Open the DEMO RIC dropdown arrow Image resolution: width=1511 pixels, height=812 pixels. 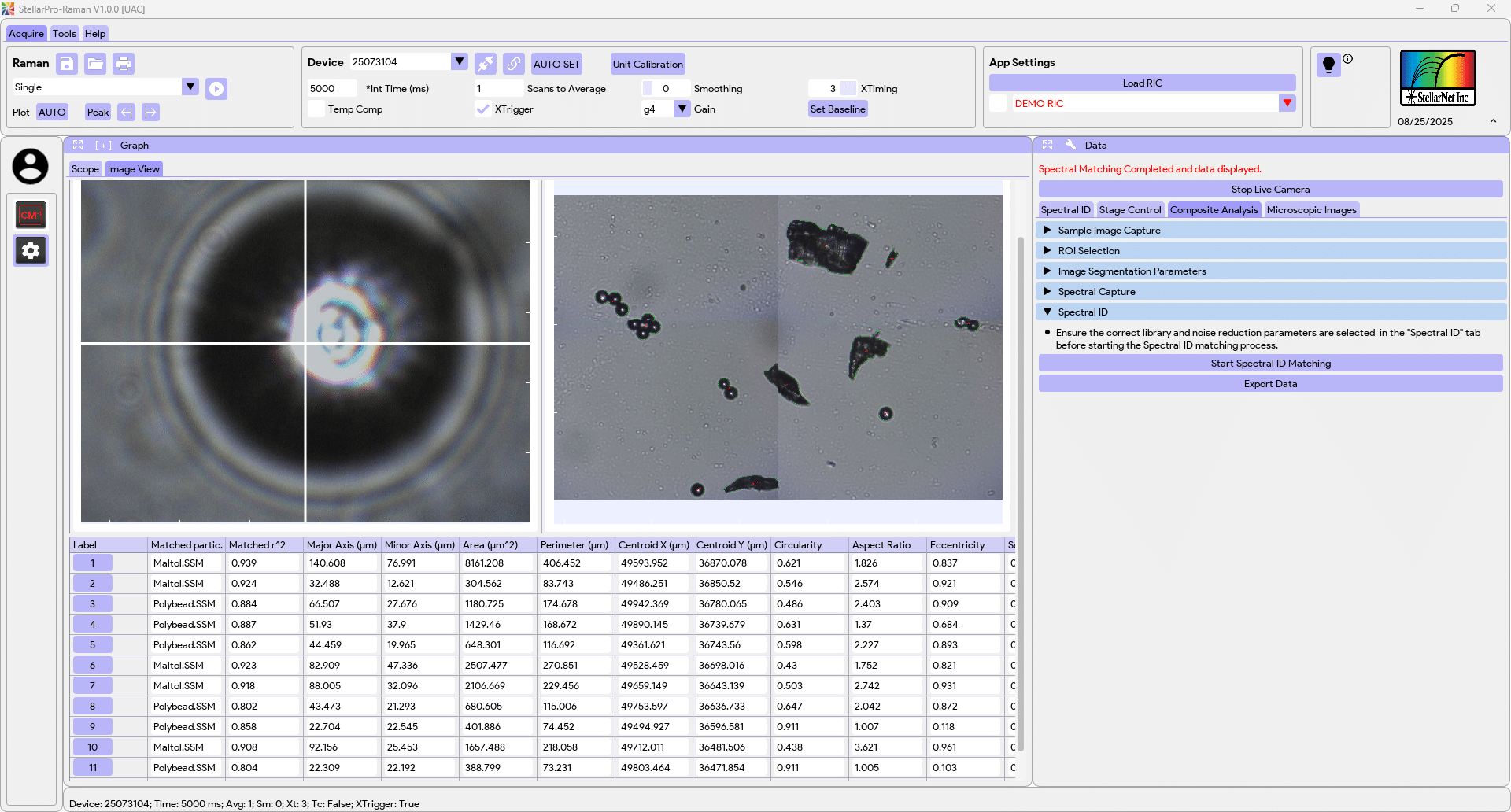click(1287, 103)
